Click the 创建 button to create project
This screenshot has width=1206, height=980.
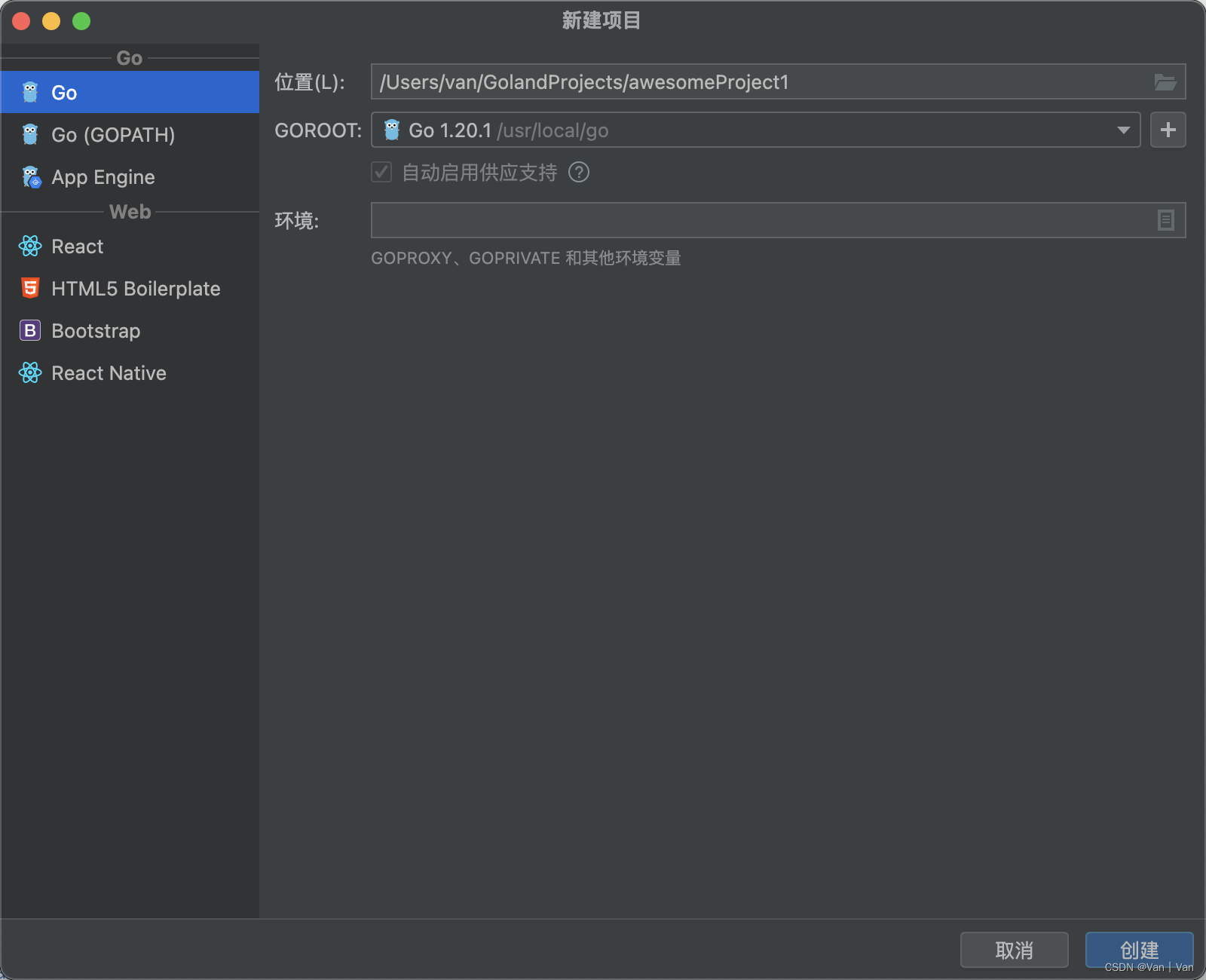[1139, 950]
